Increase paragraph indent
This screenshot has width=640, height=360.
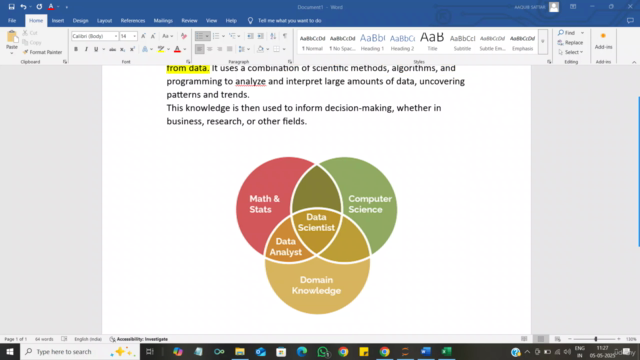coord(260,36)
